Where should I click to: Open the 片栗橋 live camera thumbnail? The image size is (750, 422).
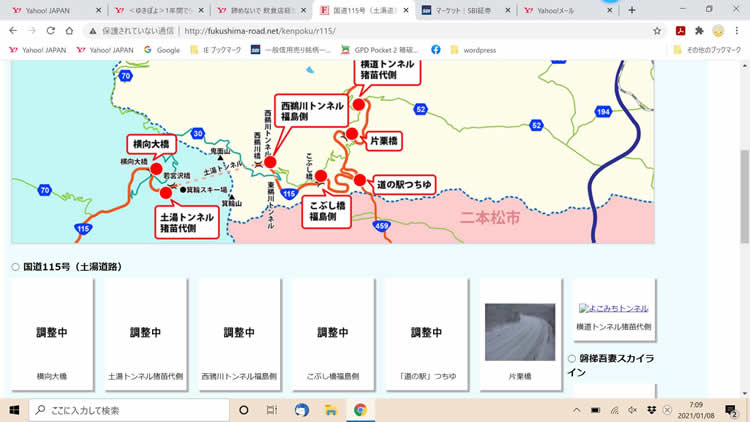519,332
